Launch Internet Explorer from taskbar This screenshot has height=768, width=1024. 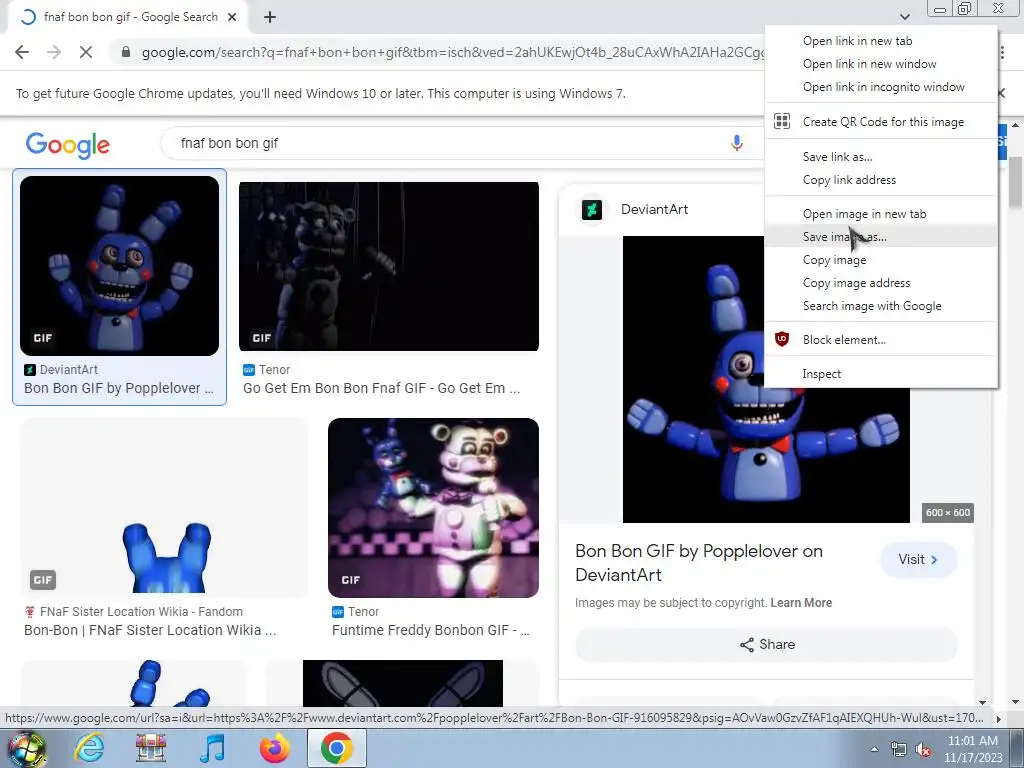click(89, 748)
